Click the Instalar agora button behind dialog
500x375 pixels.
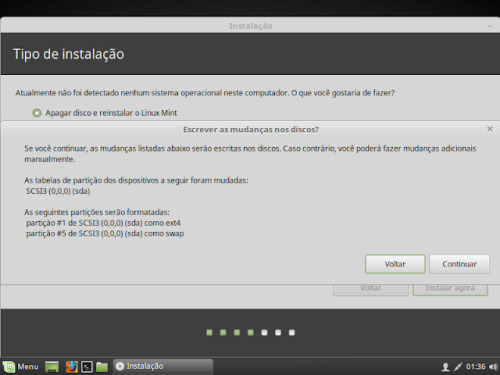tap(450, 289)
